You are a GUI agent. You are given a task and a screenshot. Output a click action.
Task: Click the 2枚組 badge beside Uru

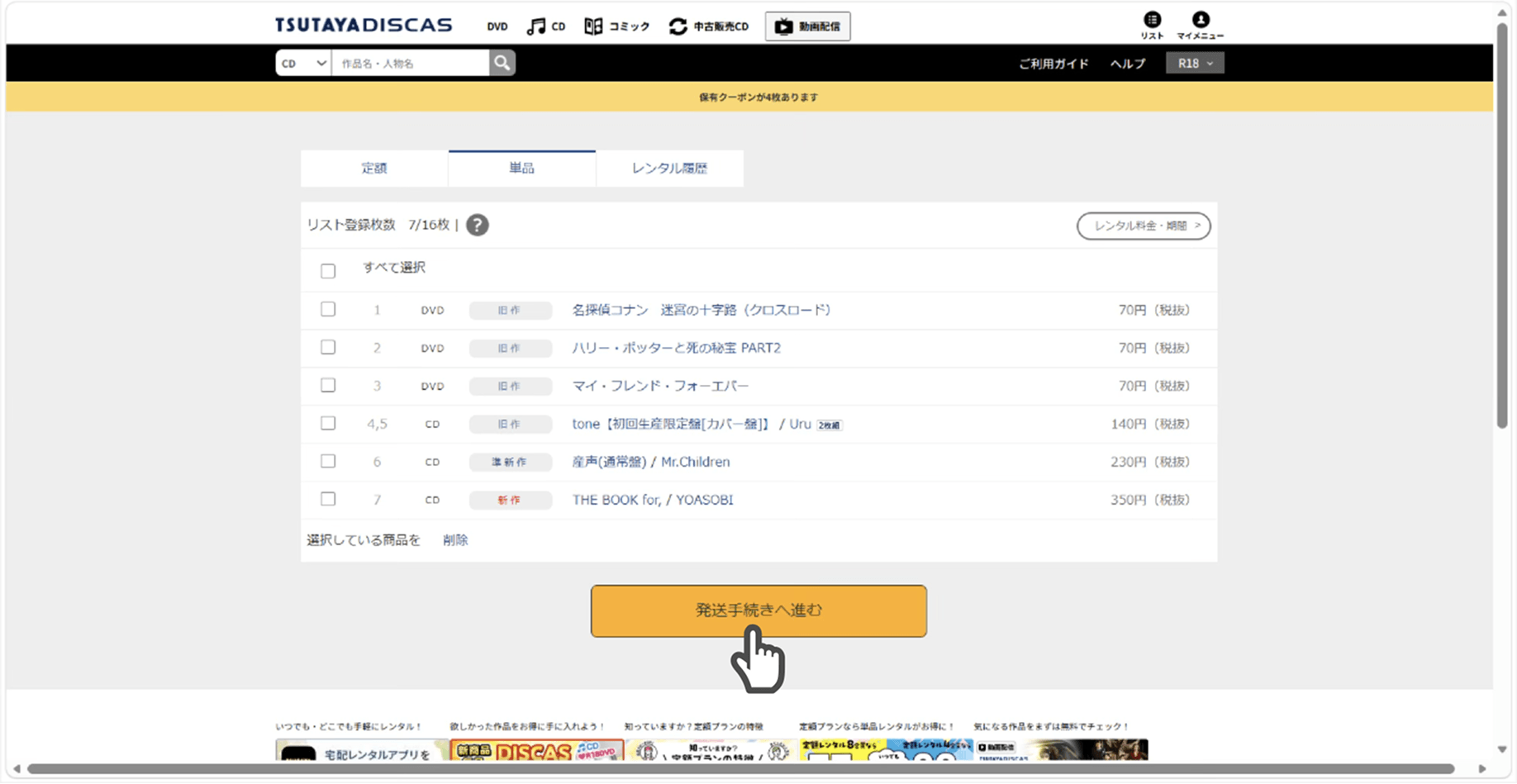click(830, 425)
